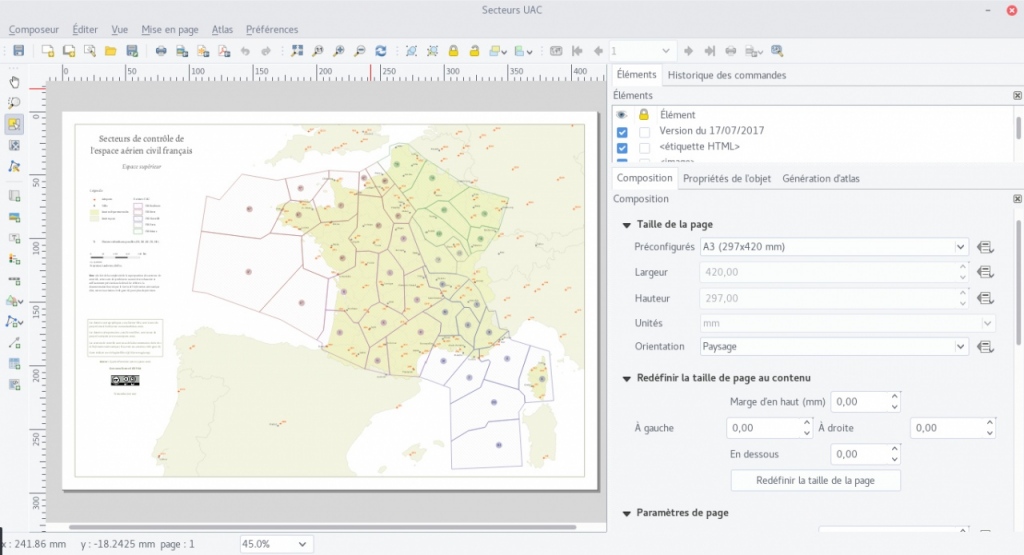Export composition as image icon

point(182,51)
